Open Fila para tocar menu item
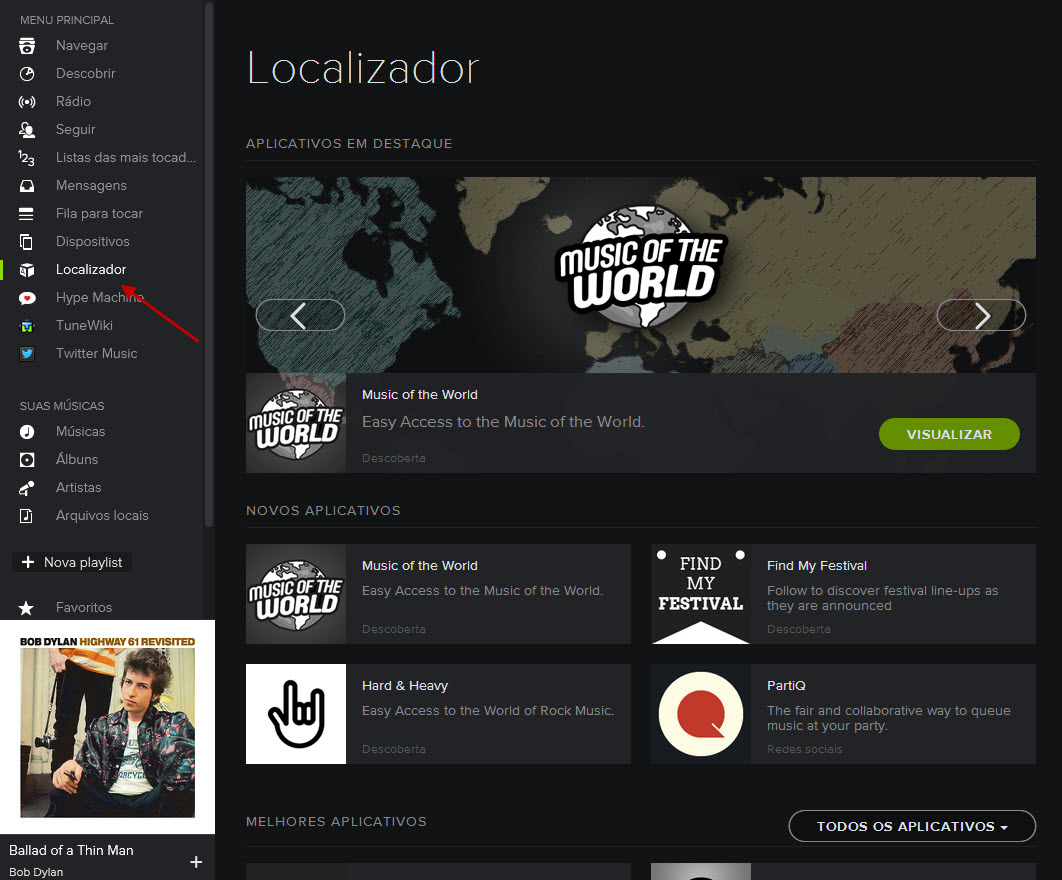The height and width of the screenshot is (880, 1062). pos(99,214)
